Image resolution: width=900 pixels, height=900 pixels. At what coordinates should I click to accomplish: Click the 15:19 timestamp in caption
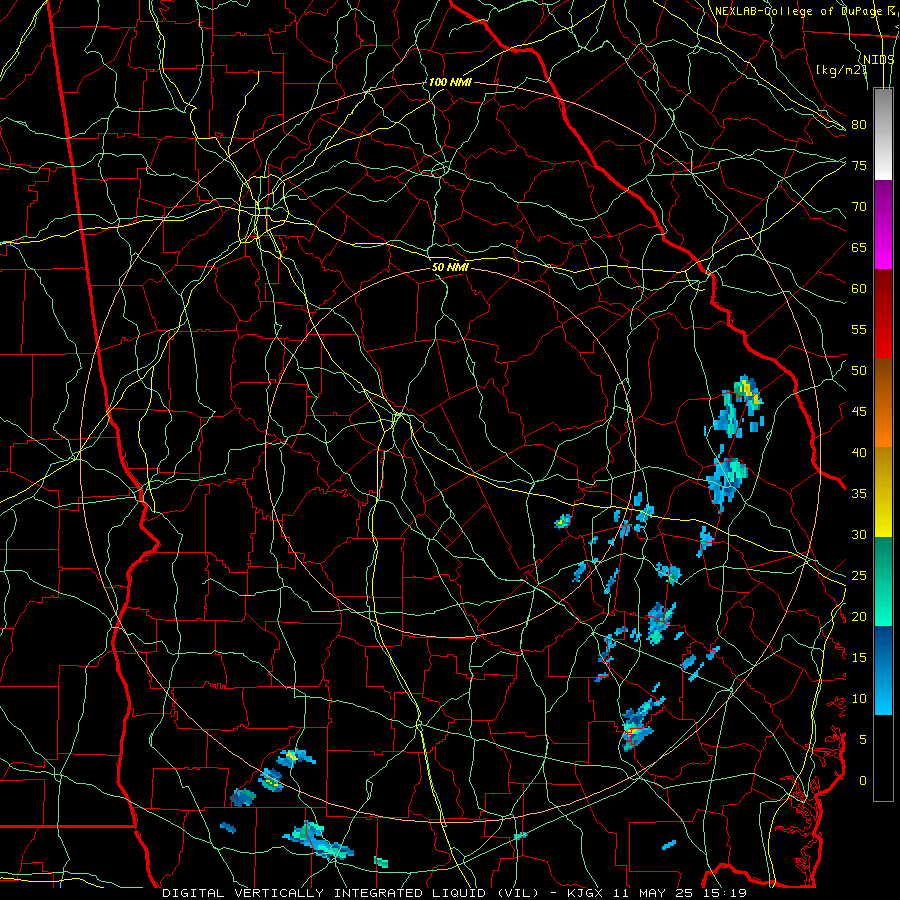click(x=725, y=893)
